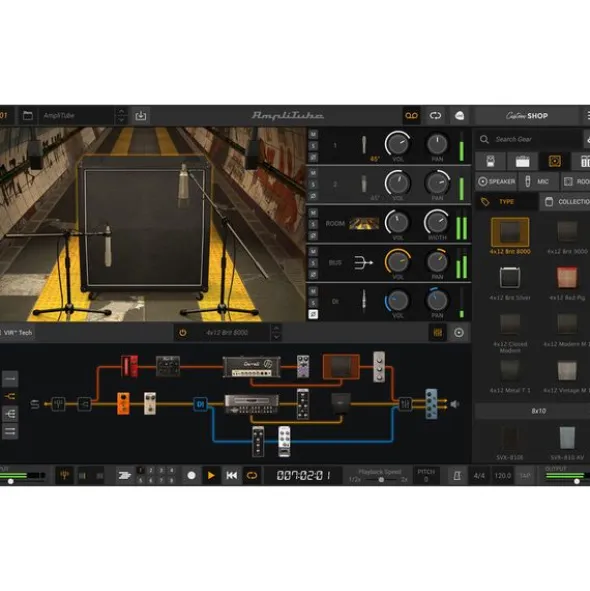
Task: Toggle cabinet power button beside 4x12 Brit 8000
Action: pyautogui.click(x=183, y=332)
